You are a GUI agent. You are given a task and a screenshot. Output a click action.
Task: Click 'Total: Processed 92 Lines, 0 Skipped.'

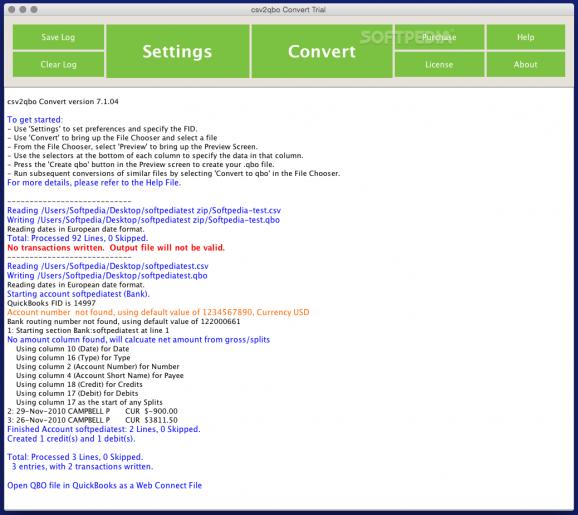[77, 239]
